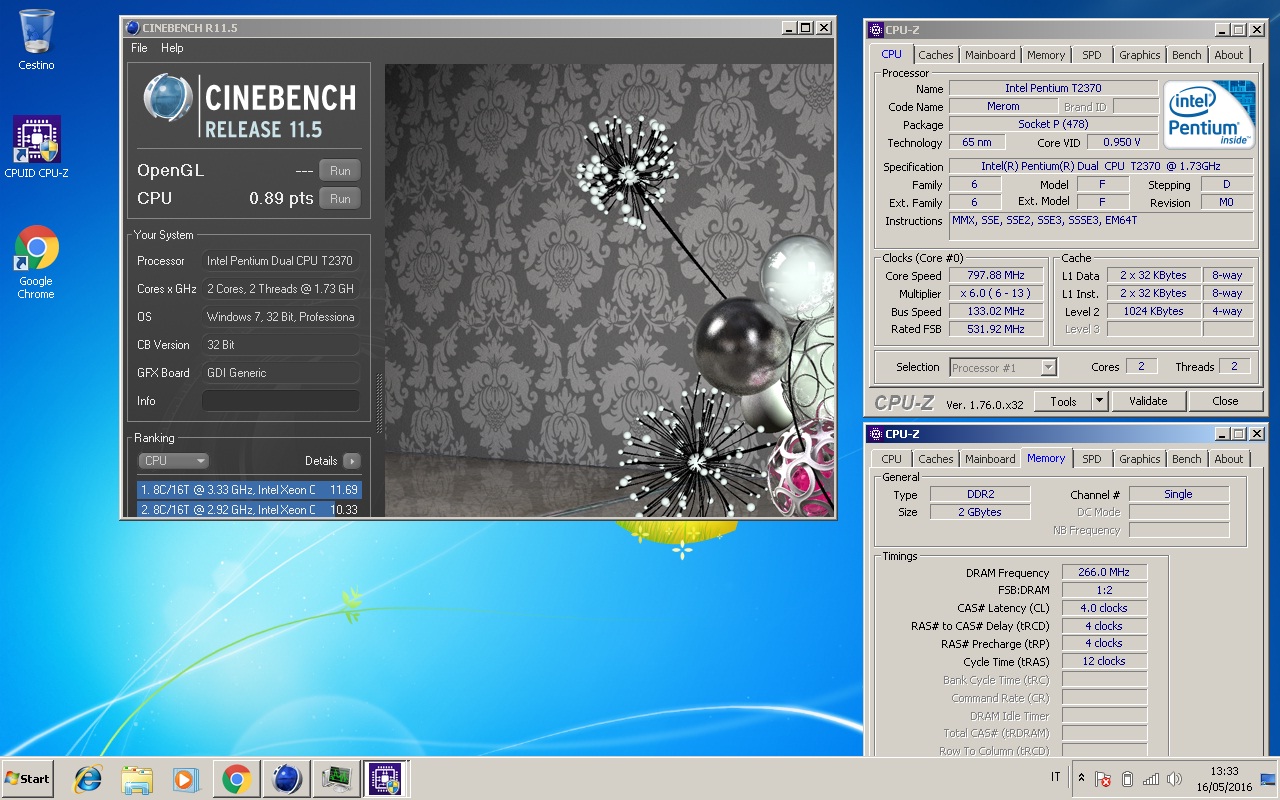Click the Intel Pentium inside logo

click(x=1210, y=114)
